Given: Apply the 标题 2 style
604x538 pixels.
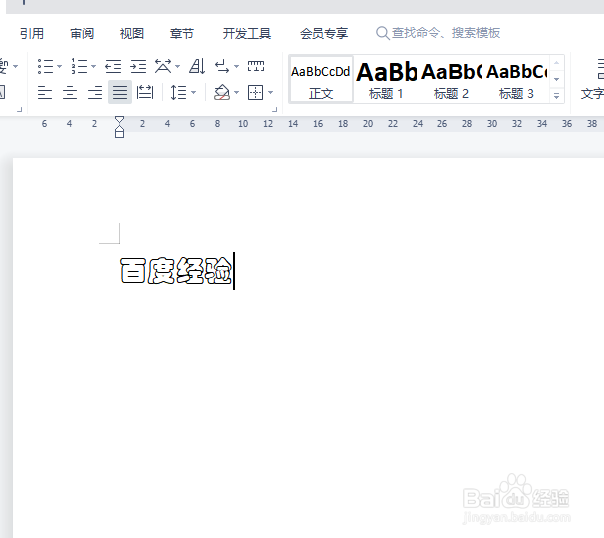Looking at the screenshot, I should (451, 80).
